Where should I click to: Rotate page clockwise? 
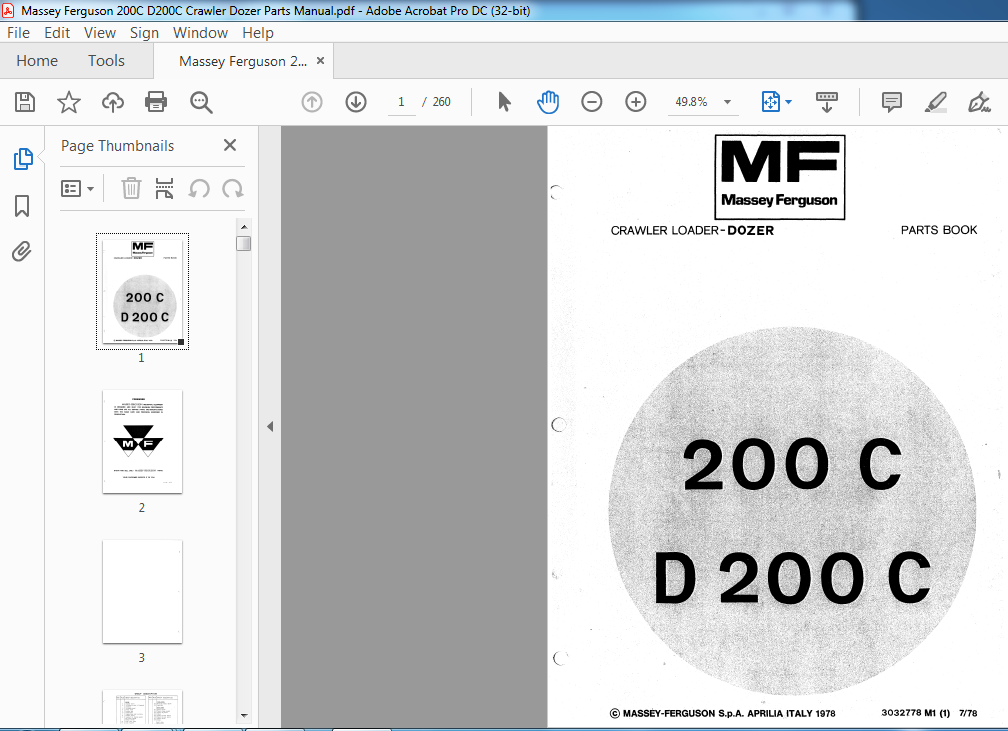232,189
